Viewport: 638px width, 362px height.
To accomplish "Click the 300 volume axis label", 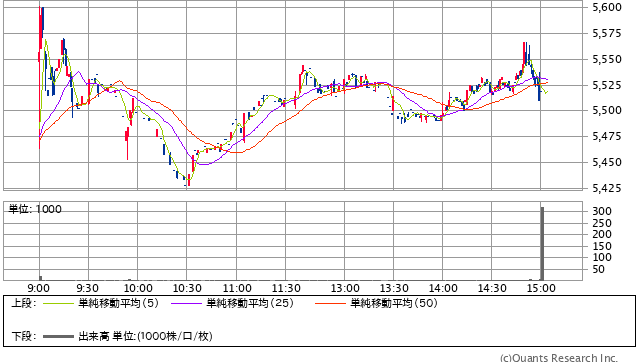I will [602, 211].
